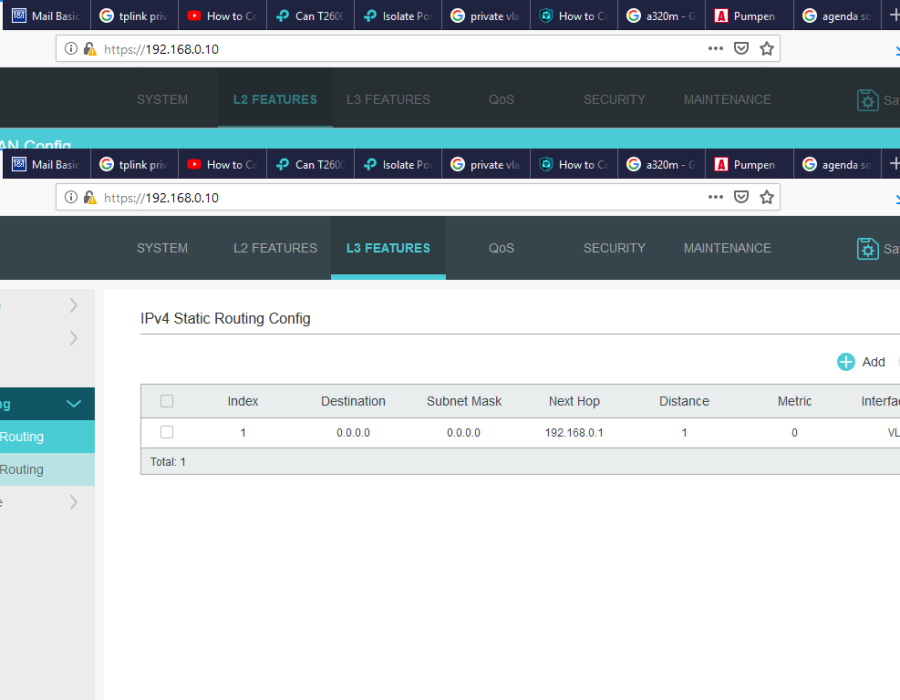
Task: Click the Index column header
Action: coord(243,401)
